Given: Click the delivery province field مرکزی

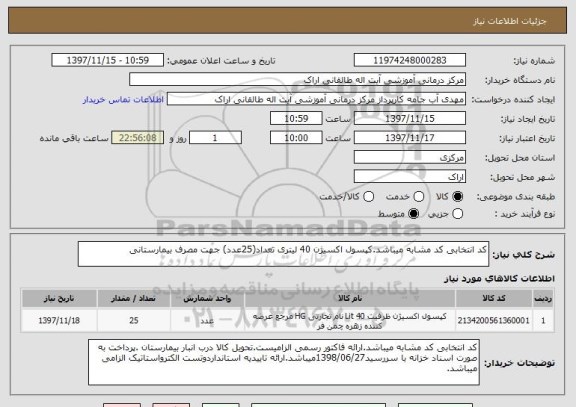Looking at the screenshot, I should [410, 157].
